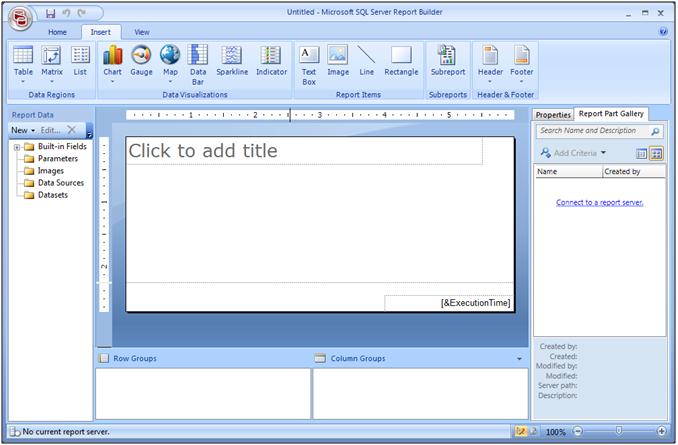Select the [&ExecutionTime] text box
This screenshot has height=445, width=678.
click(x=448, y=303)
